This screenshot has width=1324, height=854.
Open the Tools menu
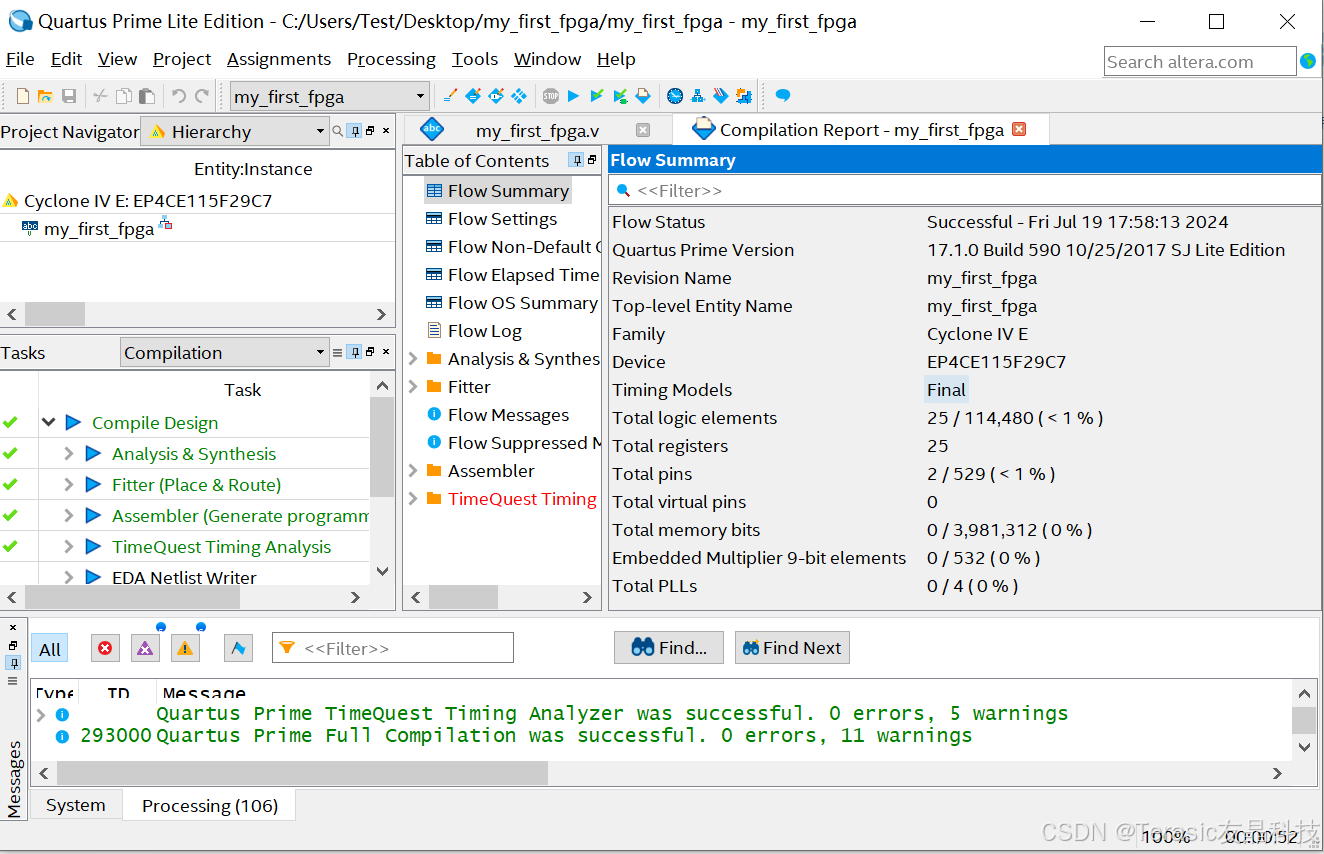[x=475, y=59]
